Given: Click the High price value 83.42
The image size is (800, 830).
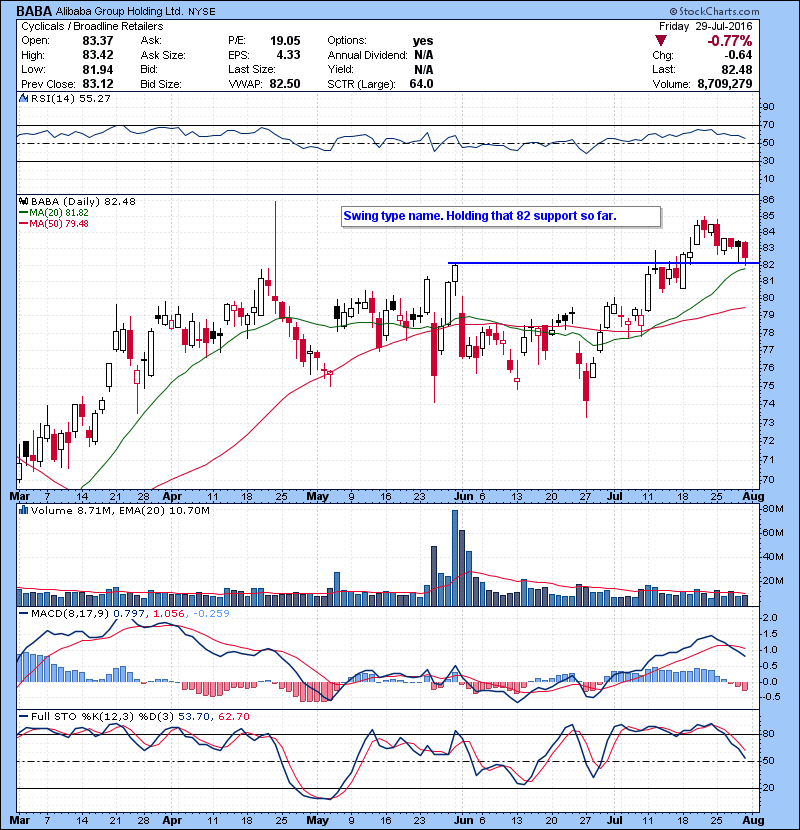Looking at the screenshot, I should click(x=97, y=55).
